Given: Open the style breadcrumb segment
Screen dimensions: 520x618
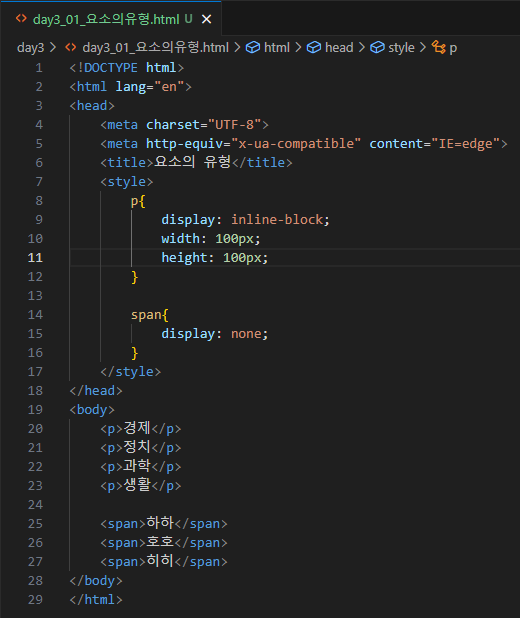Looking at the screenshot, I should (401, 48).
